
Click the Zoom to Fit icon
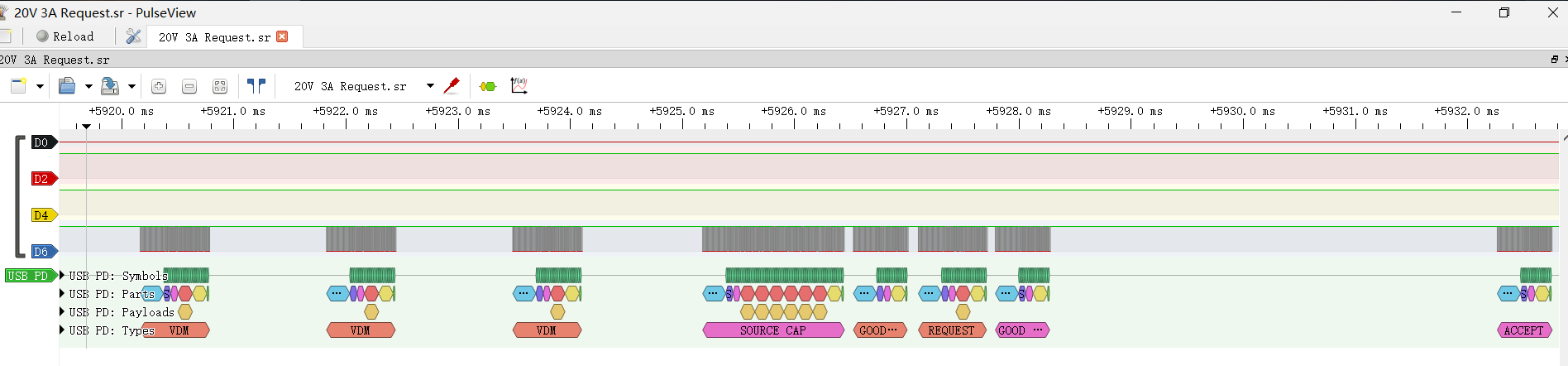pos(220,86)
